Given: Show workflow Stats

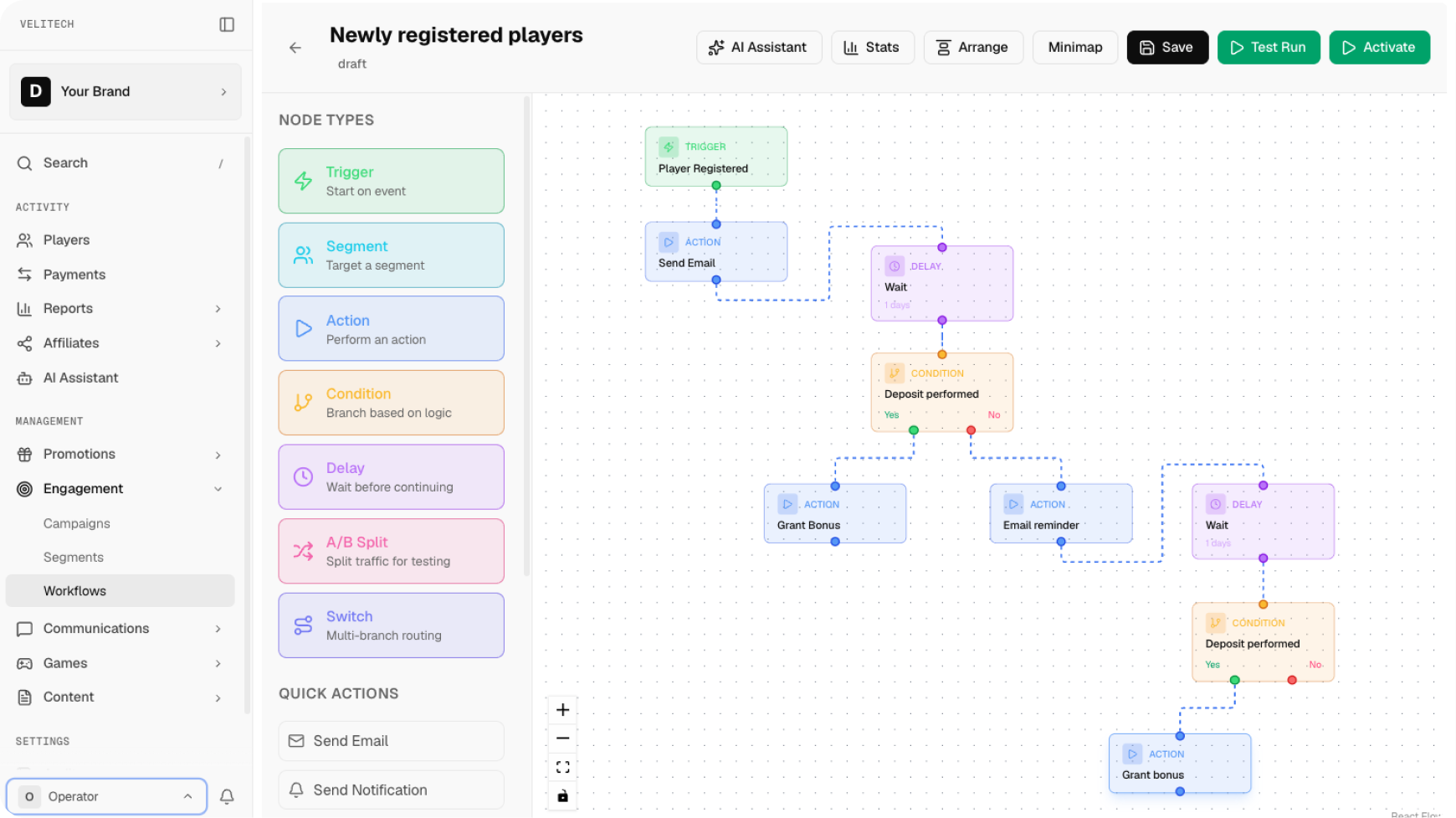Looking at the screenshot, I should click(x=873, y=48).
